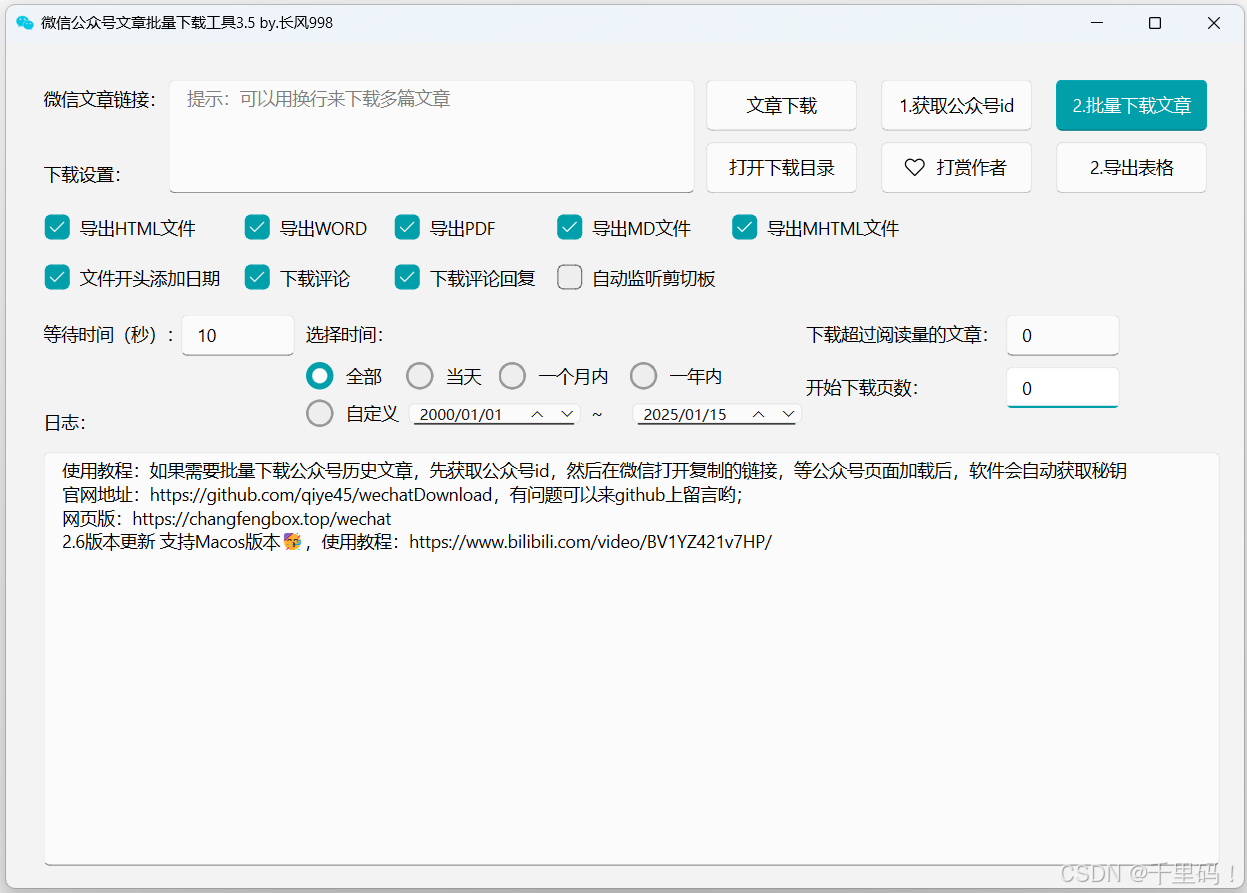Open dropdown of 2000/01/01 start date

[x=567, y=414]
